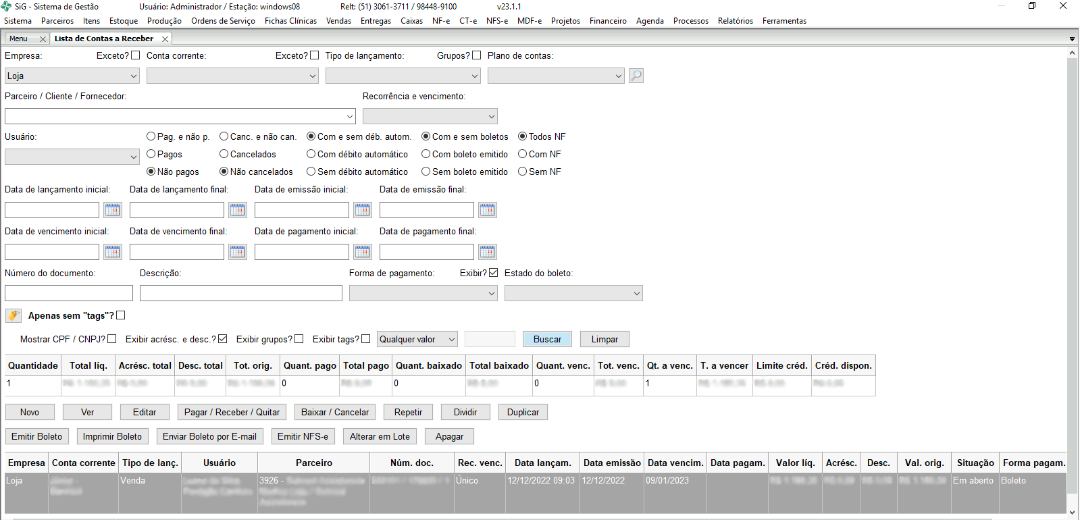Open calendar for Data de emissão inicial
Viewport: 1080px width, 520px height.
[x=362, y=210]
